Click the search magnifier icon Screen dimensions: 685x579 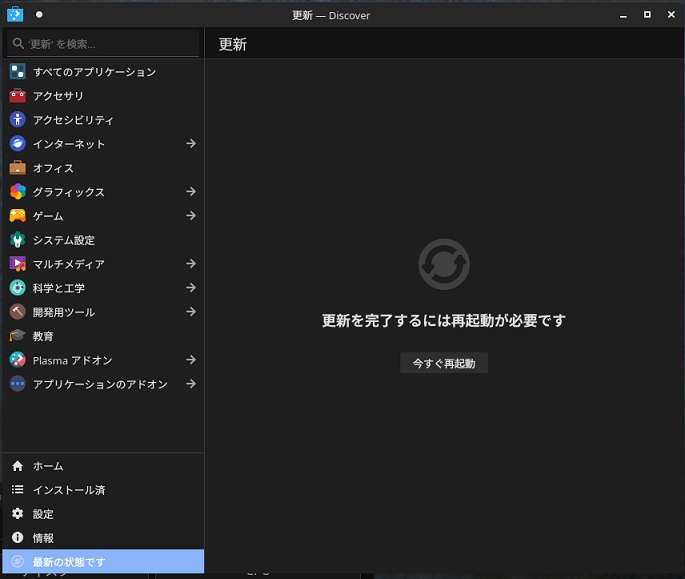tap(18, 43)
